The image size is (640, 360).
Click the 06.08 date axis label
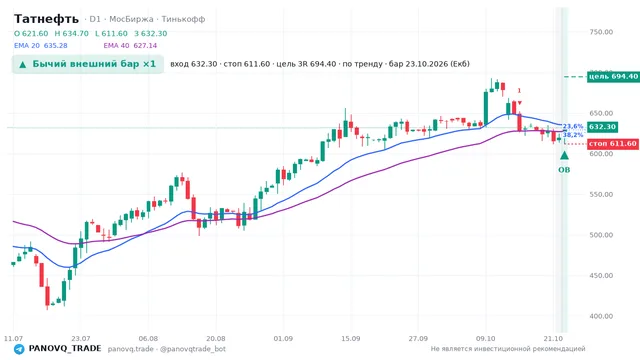pyautogui.click(x=148, y=339)
